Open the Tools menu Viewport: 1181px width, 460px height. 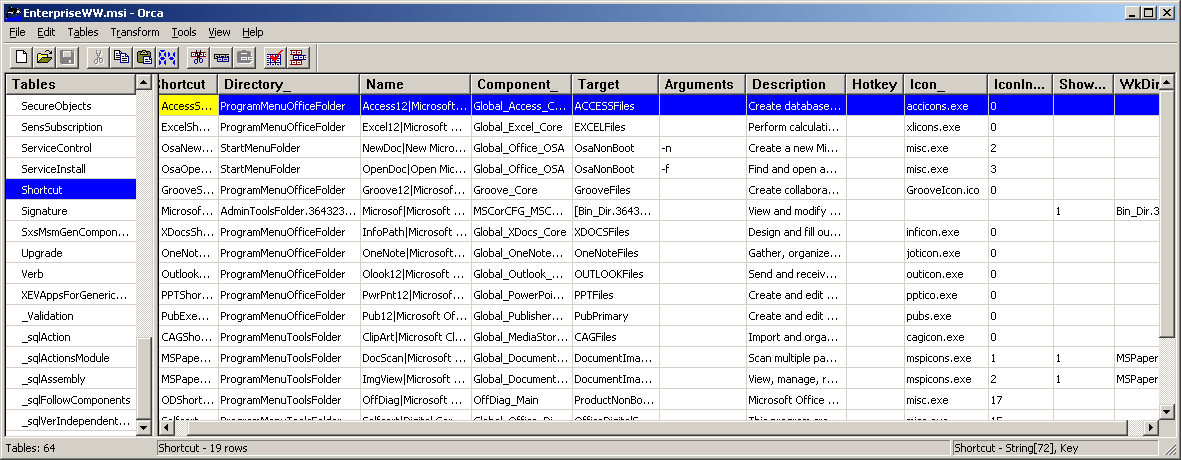coord(184,32)
